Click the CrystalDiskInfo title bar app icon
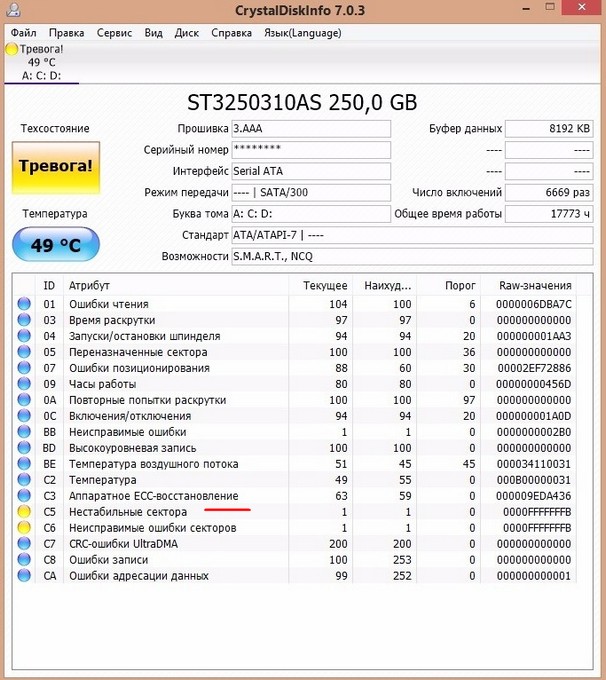 pyautogui.click(x=12, y=11)
